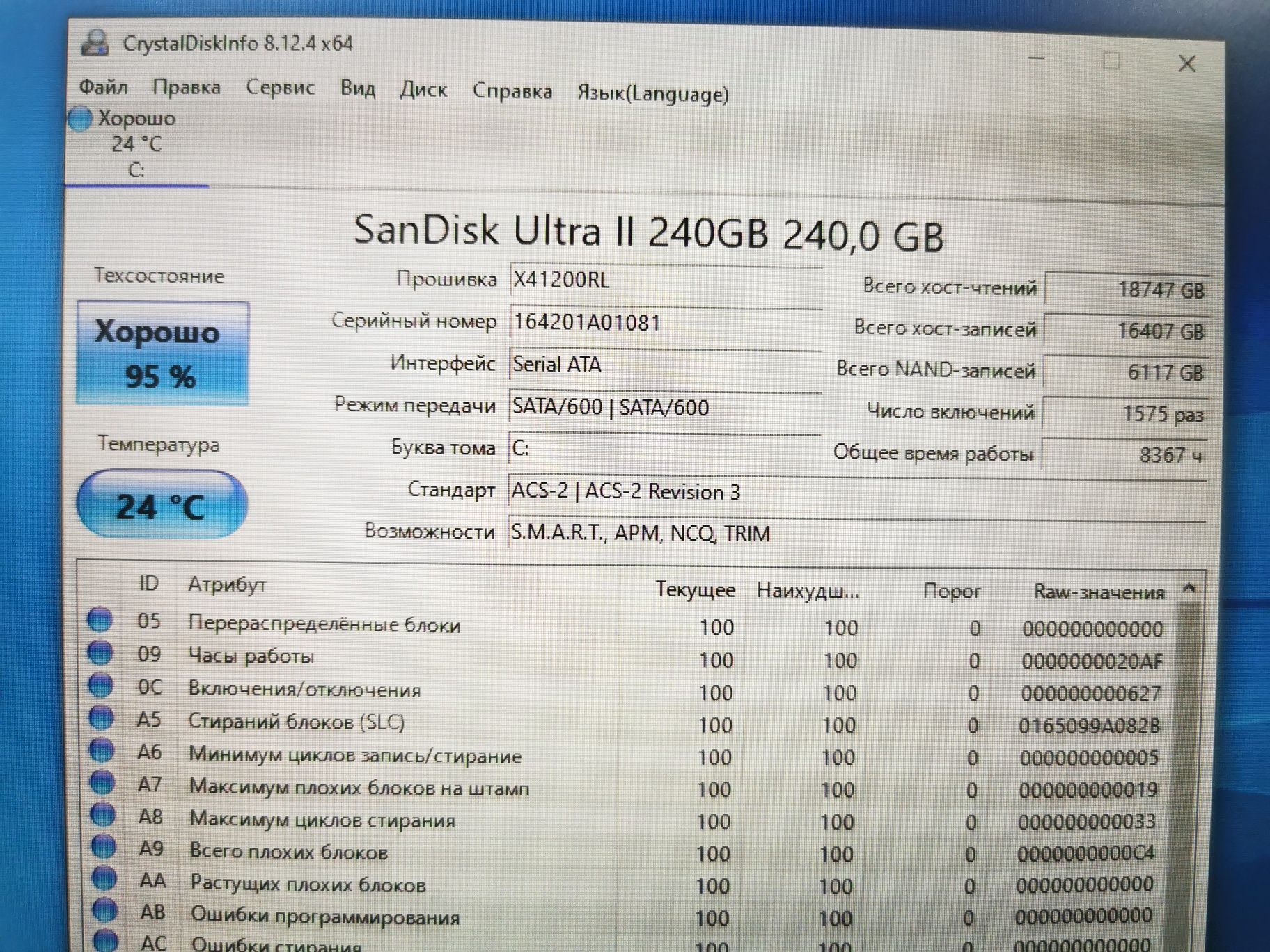The height and width of the screenshot is (952, 1270).
Task: Click the scroll up arrow of the attribute list
Action: pos(1190,589)
